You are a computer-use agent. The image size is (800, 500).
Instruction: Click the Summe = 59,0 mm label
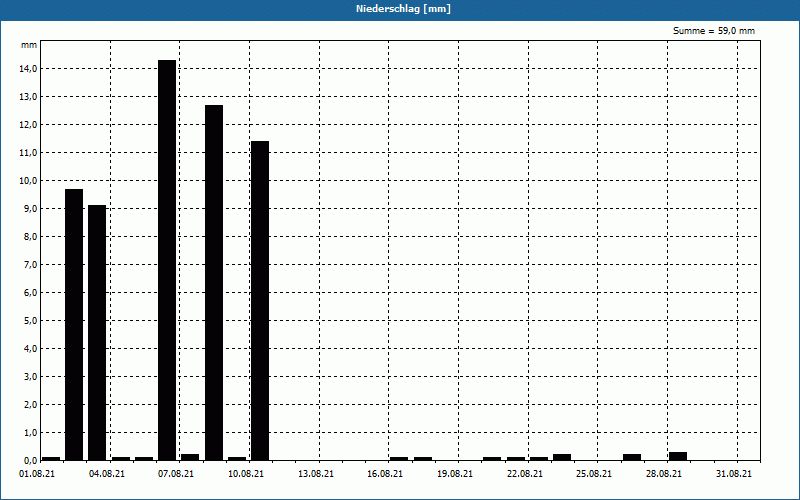(x=714, y=31)
